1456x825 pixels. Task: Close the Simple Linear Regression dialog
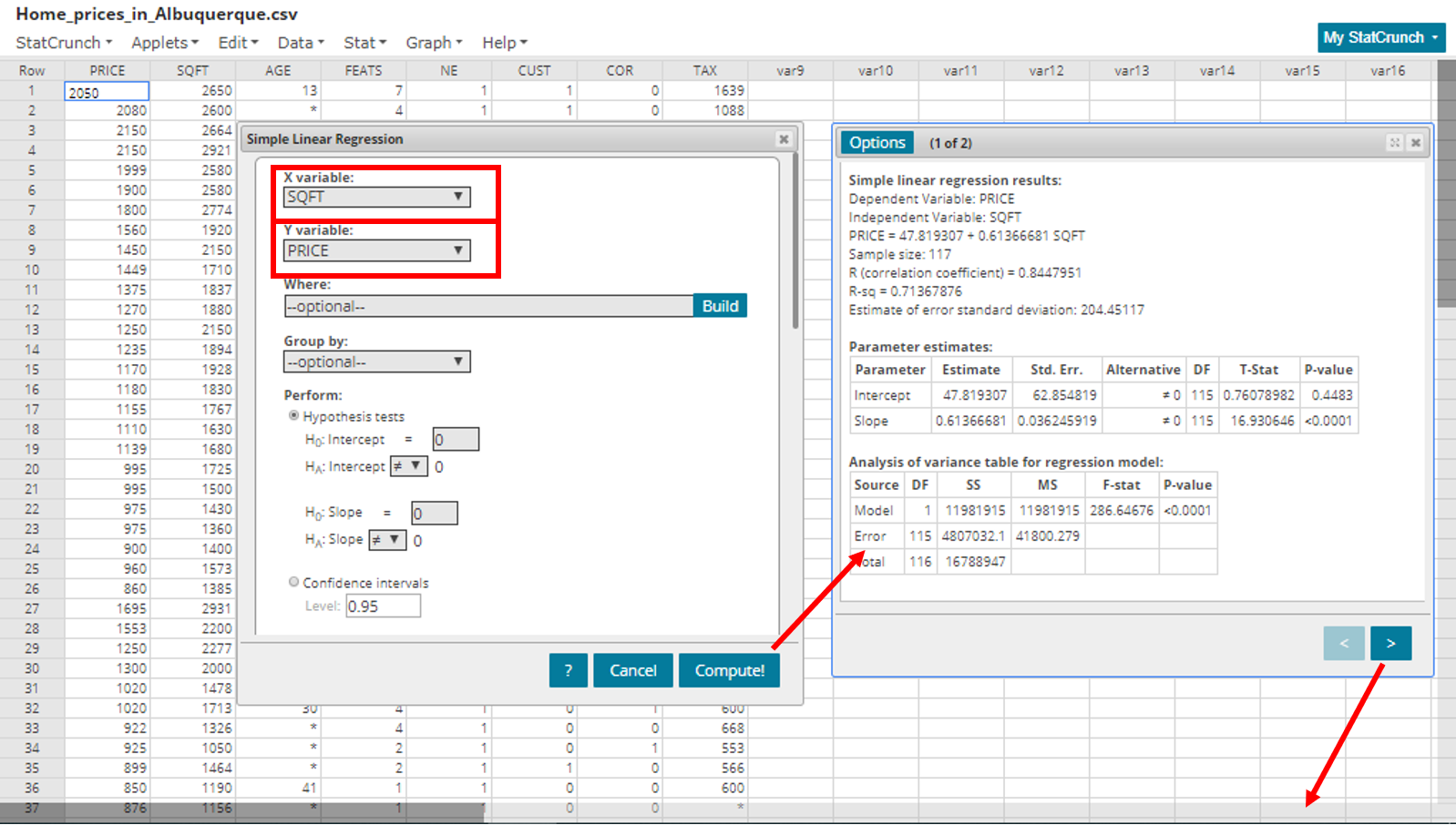784,139
